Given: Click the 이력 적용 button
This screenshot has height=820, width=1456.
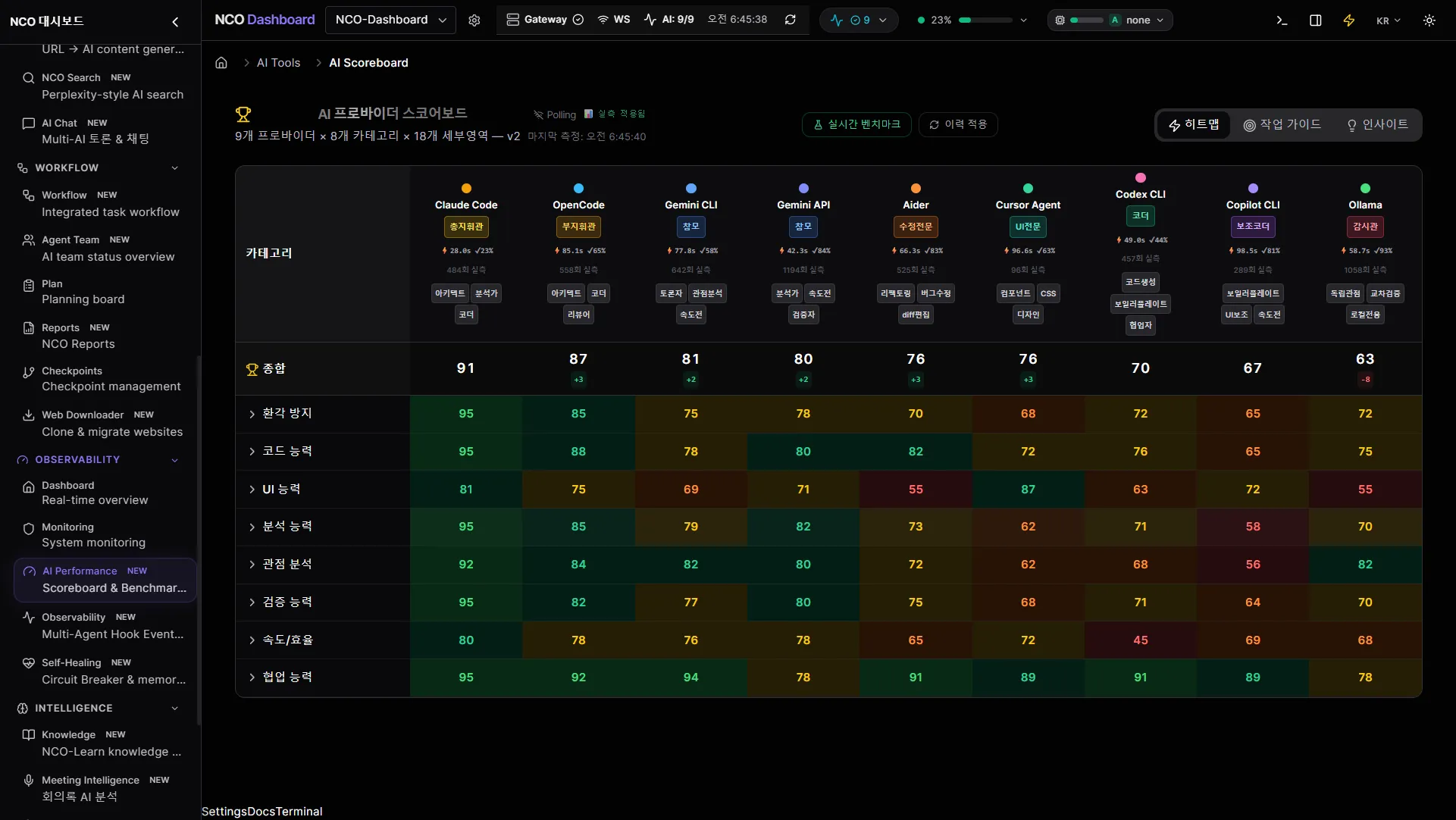Looking at the screenshot, I should [958, 124].
